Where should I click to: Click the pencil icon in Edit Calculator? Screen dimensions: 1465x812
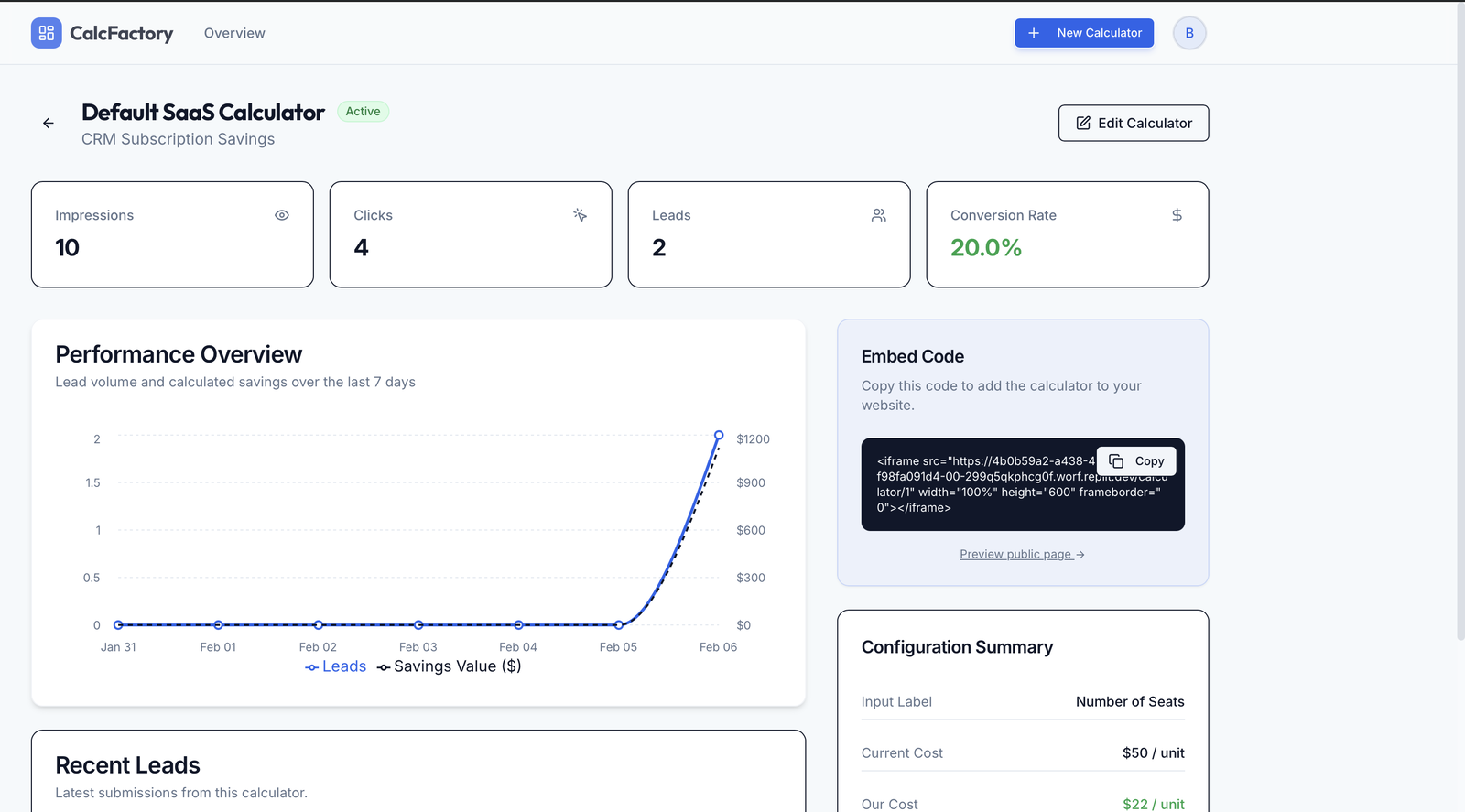coord(1083,123)
